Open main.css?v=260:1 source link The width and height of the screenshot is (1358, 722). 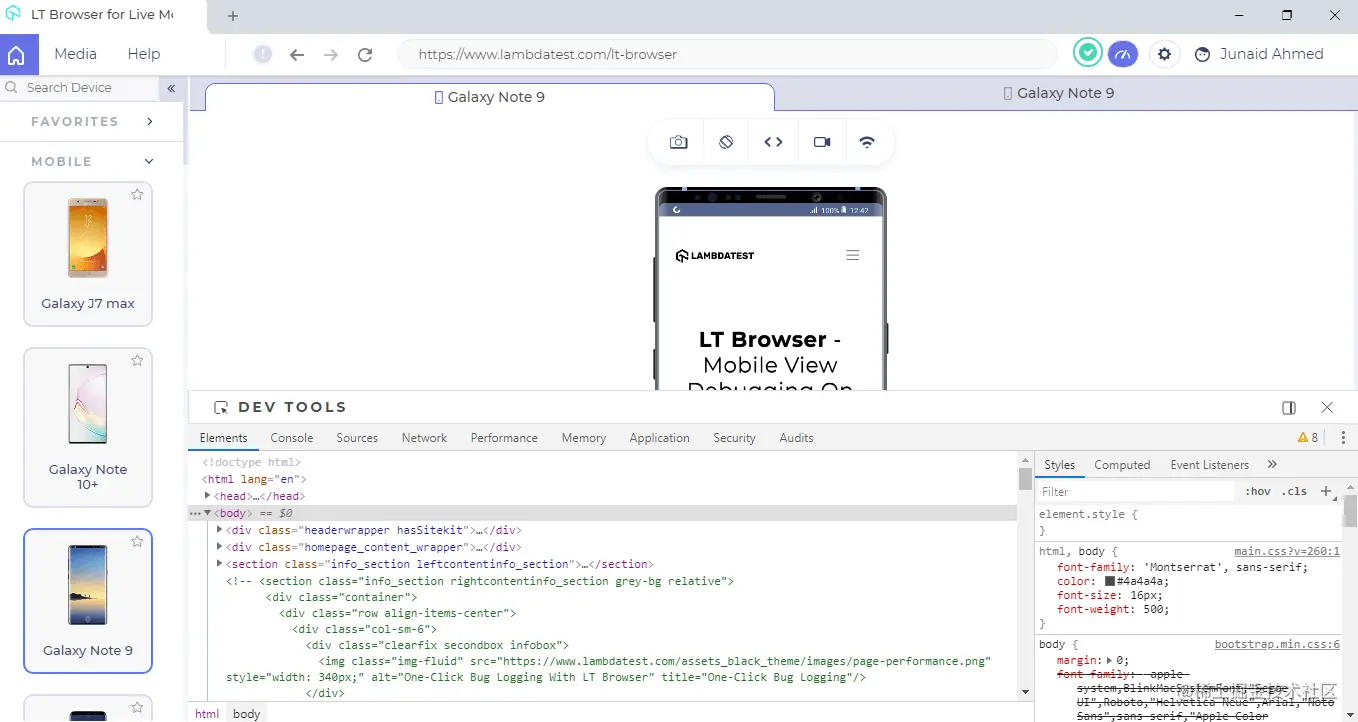click(x=1287, y=551)
